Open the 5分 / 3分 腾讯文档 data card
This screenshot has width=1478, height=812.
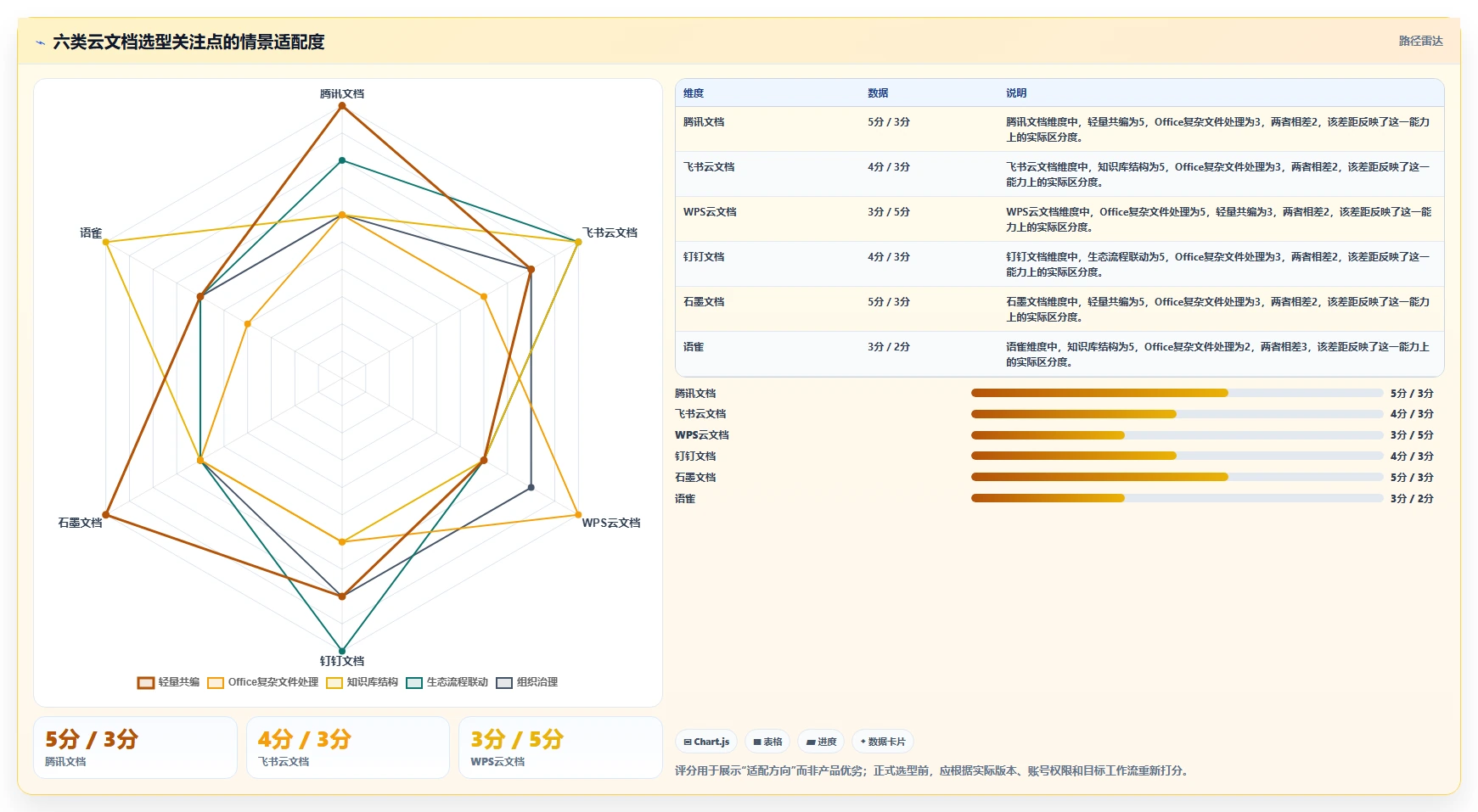click(135, 748)
